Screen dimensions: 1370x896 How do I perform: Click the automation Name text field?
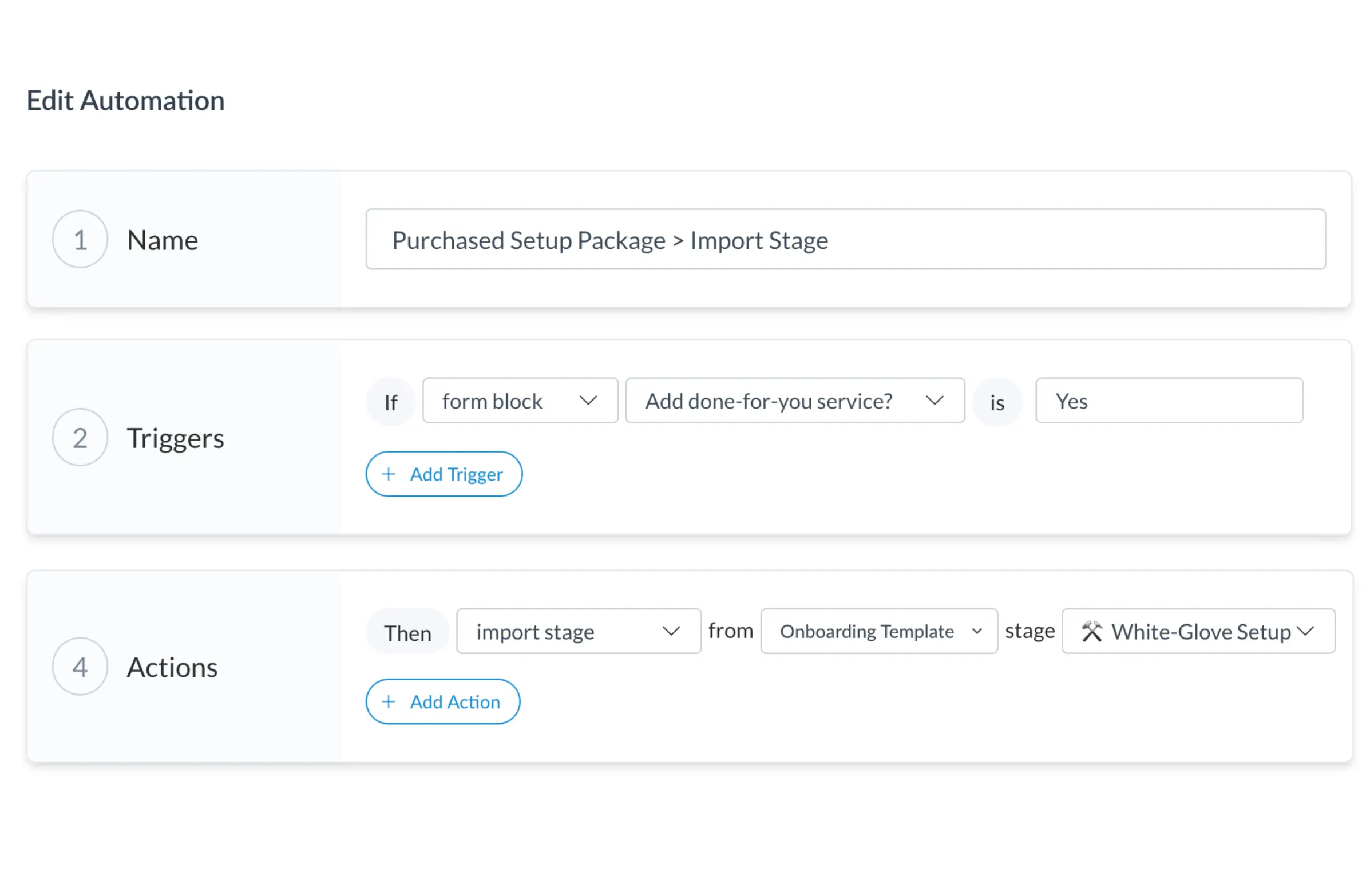tap(845, 239)
